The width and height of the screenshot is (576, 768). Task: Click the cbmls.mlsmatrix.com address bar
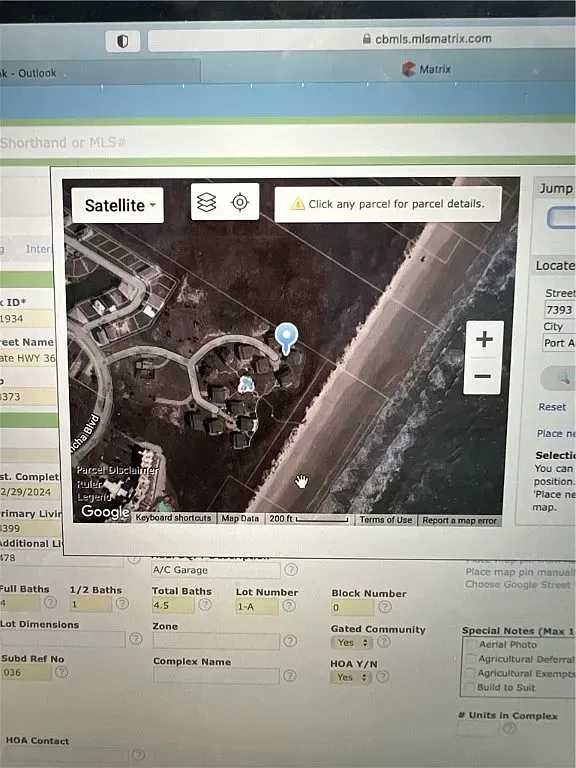tap(361, 39)
